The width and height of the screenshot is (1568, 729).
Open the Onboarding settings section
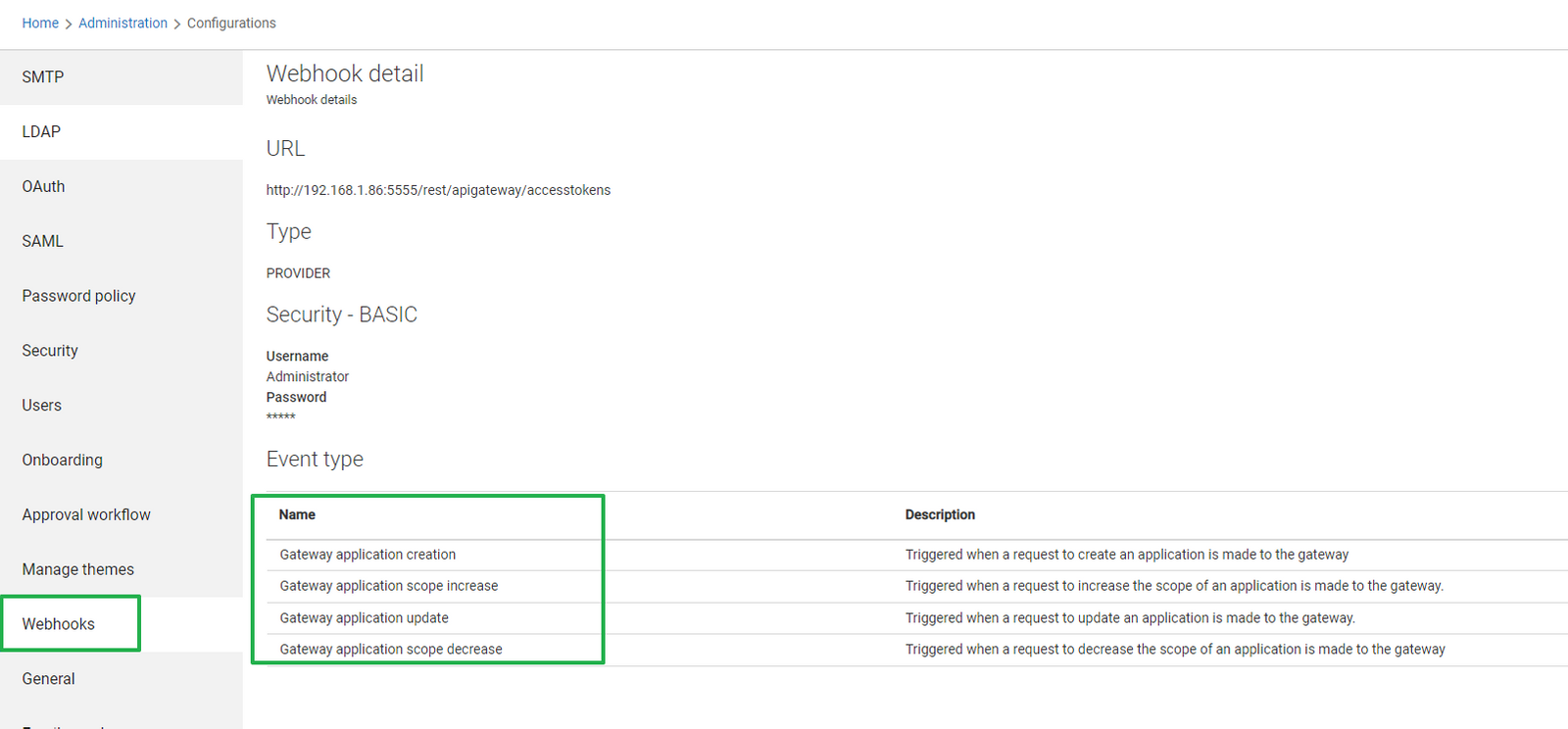62,461
